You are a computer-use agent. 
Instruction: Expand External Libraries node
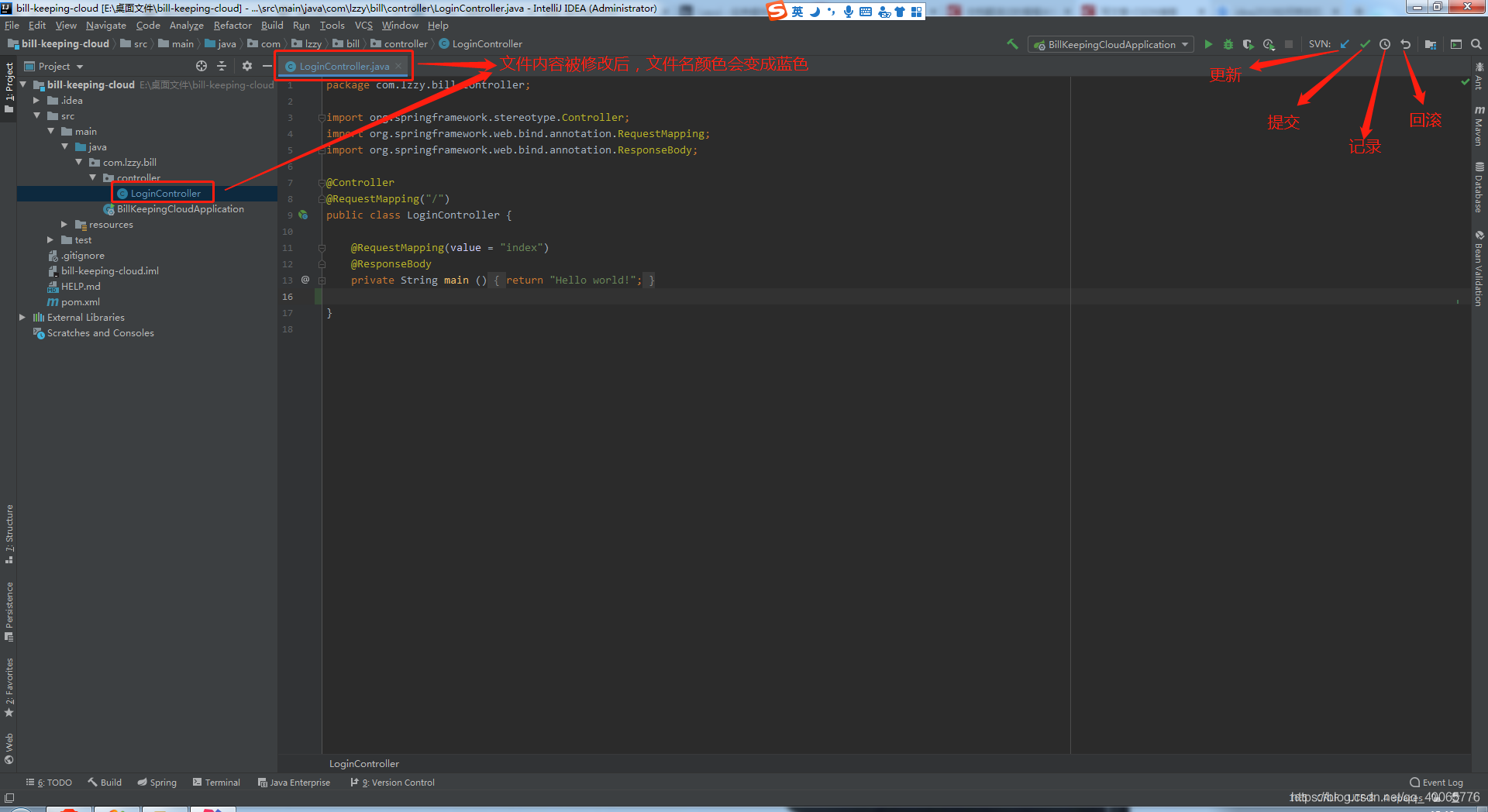tap(22, 318)
